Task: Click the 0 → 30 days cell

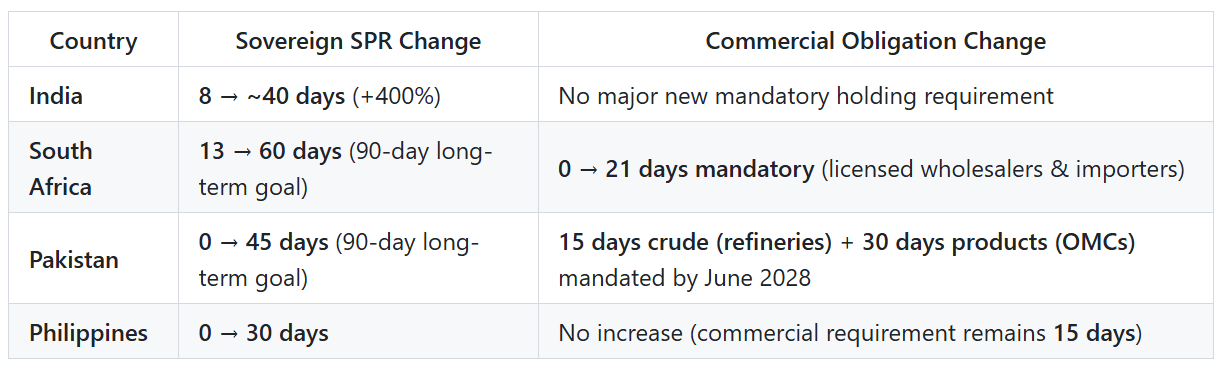Action: 358,332
